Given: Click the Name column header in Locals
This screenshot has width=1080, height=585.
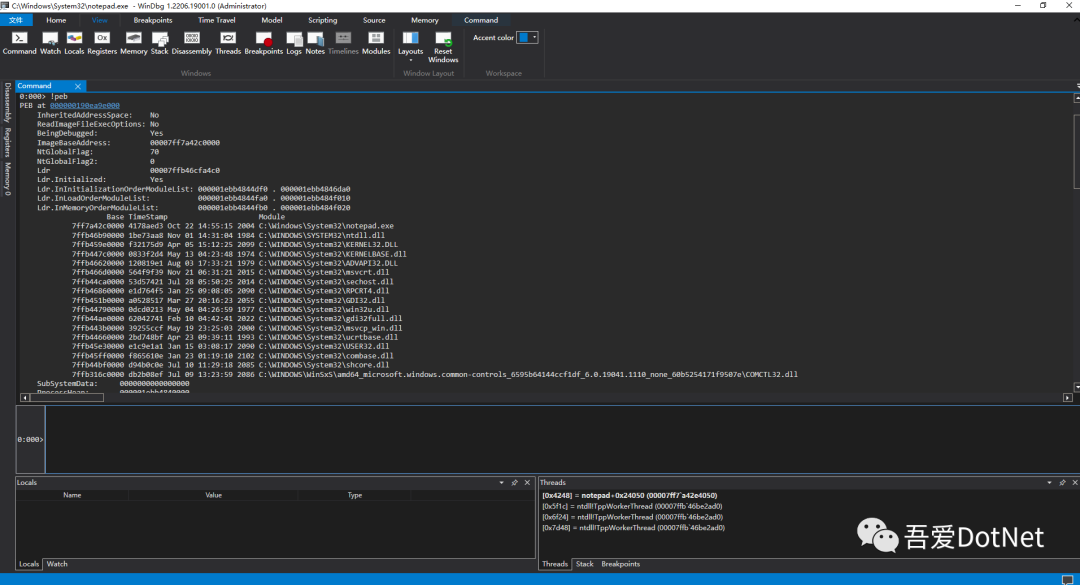Looking at the screenshot, I should coord(72,495).
